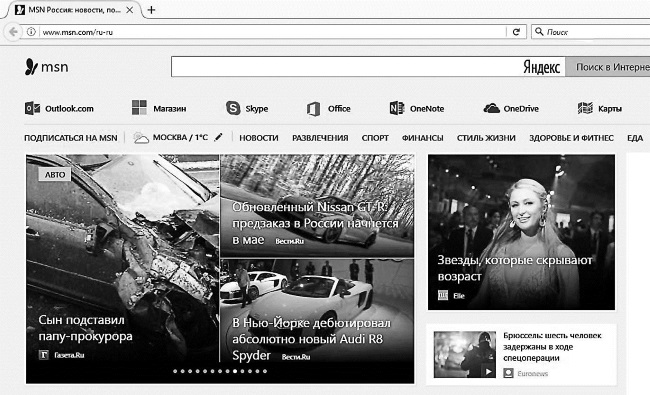This screenshot has width=650, height=395.
Task: Open the ФИНАНСЫ menu item
Action: [422, 138]
